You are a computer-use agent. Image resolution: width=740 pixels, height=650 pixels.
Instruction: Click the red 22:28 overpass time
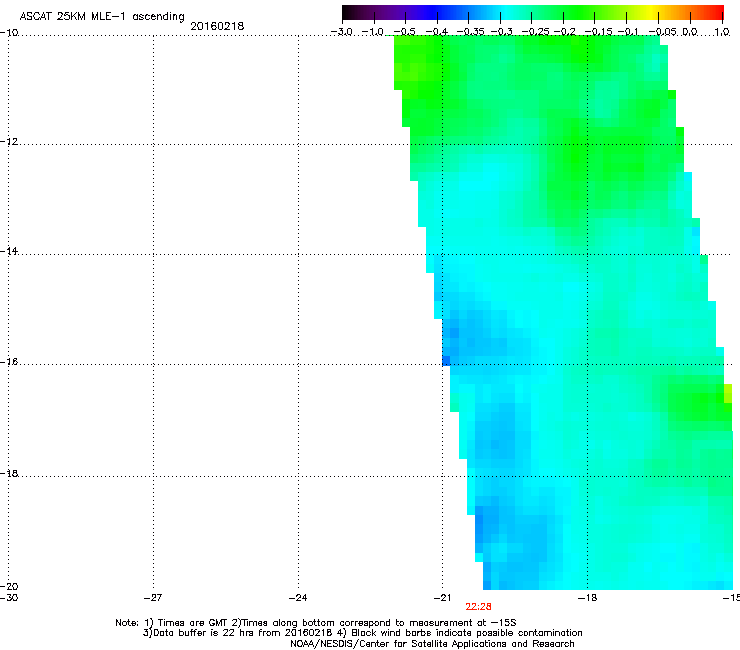pyautogui.click(x=478, y=607)
